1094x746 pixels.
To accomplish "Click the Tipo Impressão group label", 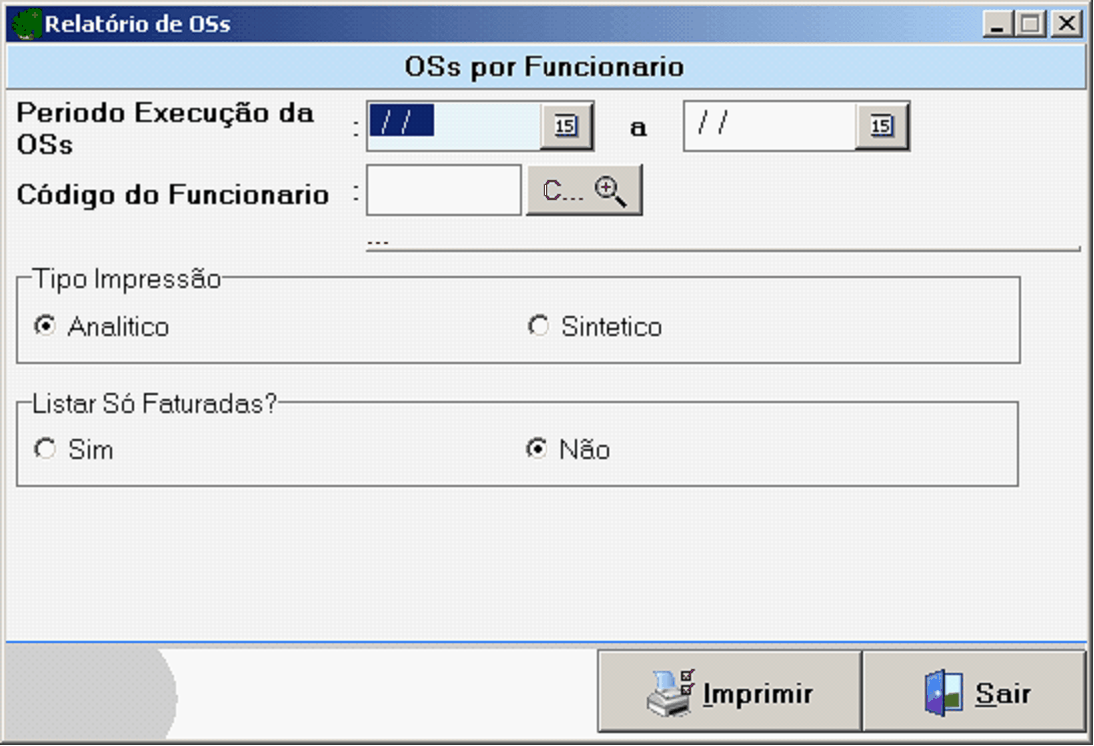I will tap(126, 279).
